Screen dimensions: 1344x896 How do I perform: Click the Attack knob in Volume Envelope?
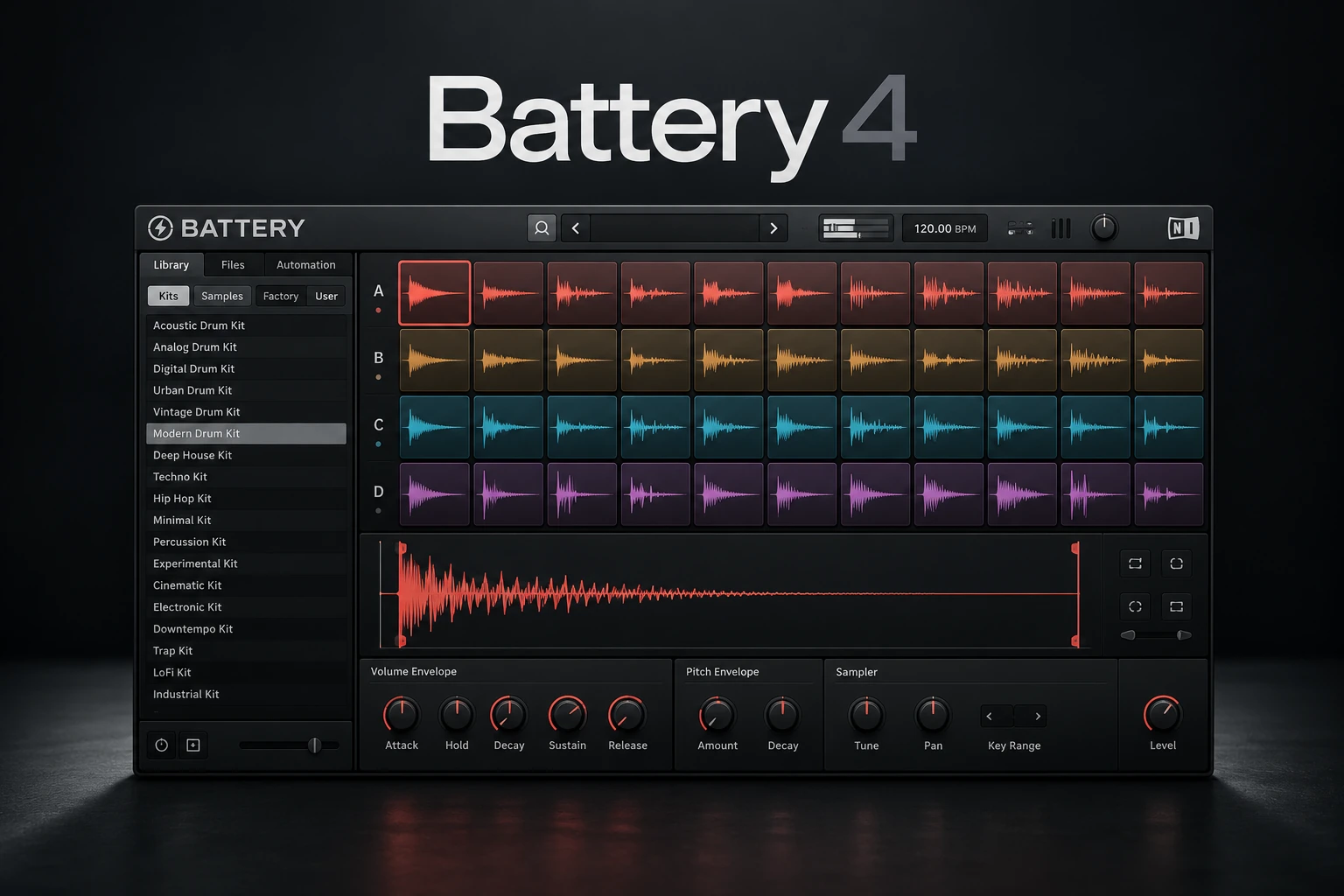pyautogui.click(x=402, y=715)
